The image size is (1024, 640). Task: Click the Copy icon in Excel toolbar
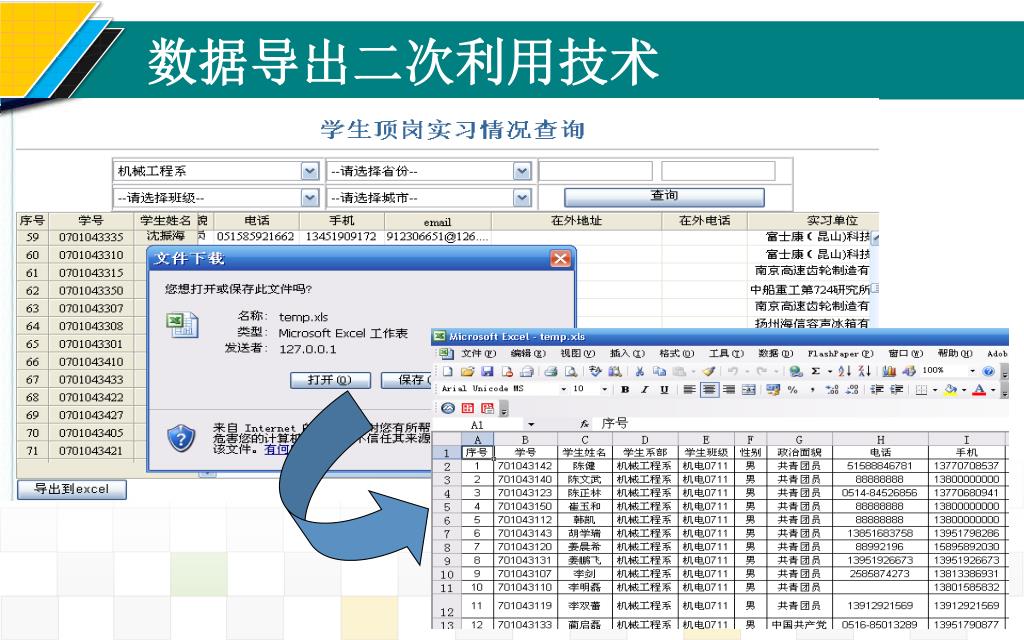point(659,372)
